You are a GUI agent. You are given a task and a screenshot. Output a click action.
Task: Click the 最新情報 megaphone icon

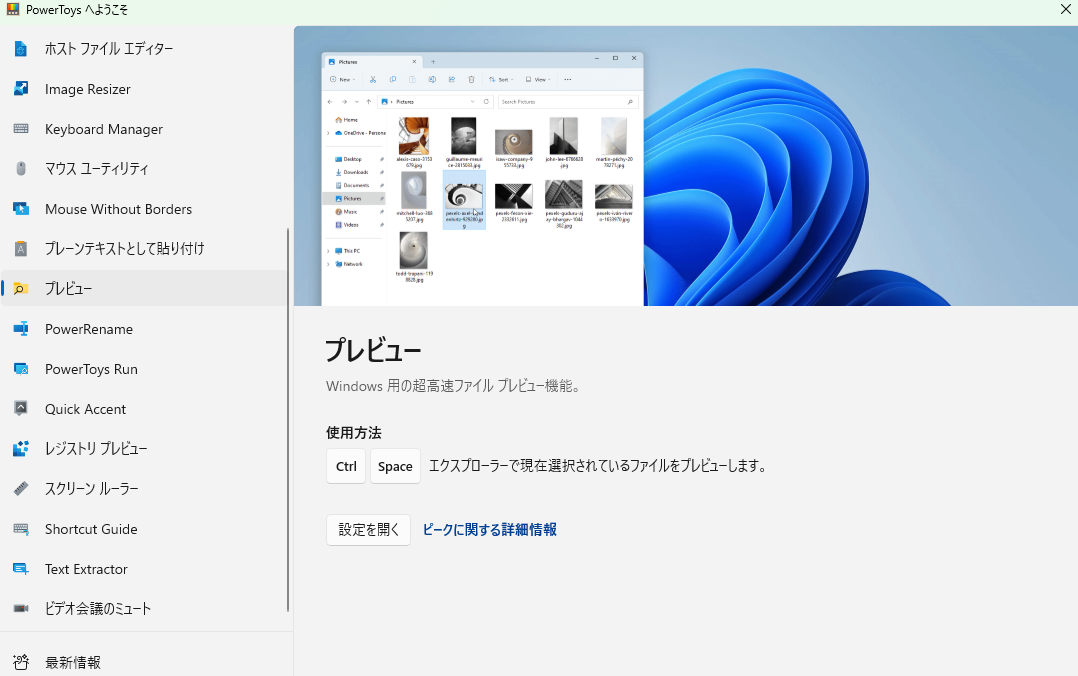[x=21, y=662]
